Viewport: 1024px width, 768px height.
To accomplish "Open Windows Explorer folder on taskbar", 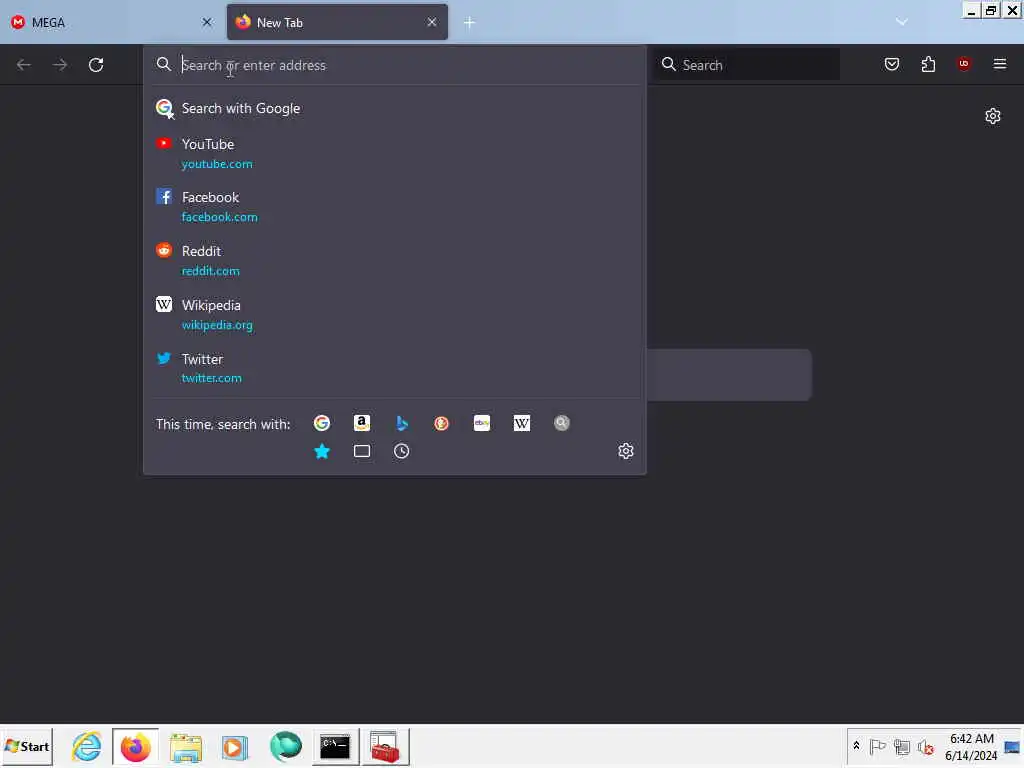I will pyautogui.click(x=186, y=747).
